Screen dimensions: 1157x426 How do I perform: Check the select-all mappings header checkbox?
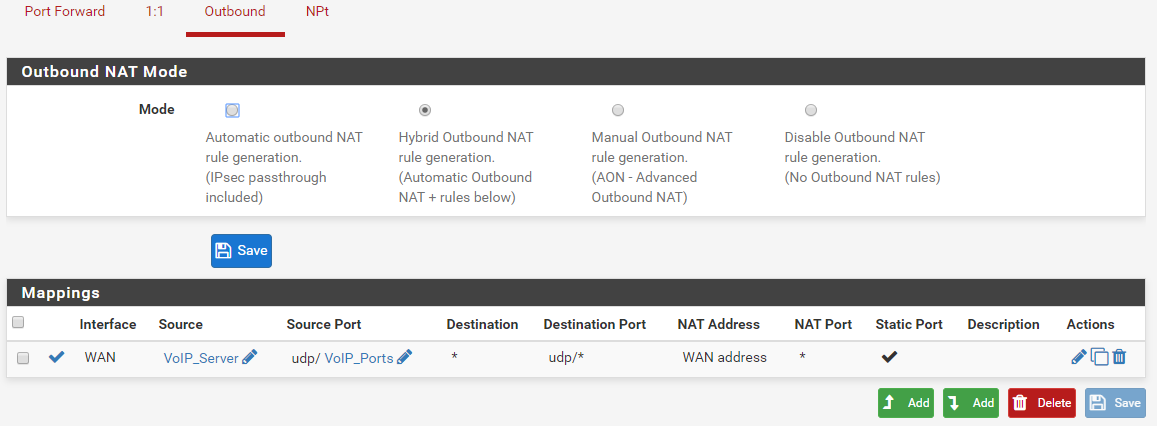17,323
